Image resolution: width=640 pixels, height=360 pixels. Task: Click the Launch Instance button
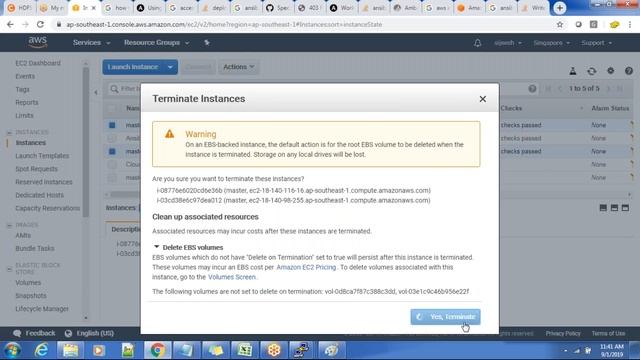pos(133,67)
